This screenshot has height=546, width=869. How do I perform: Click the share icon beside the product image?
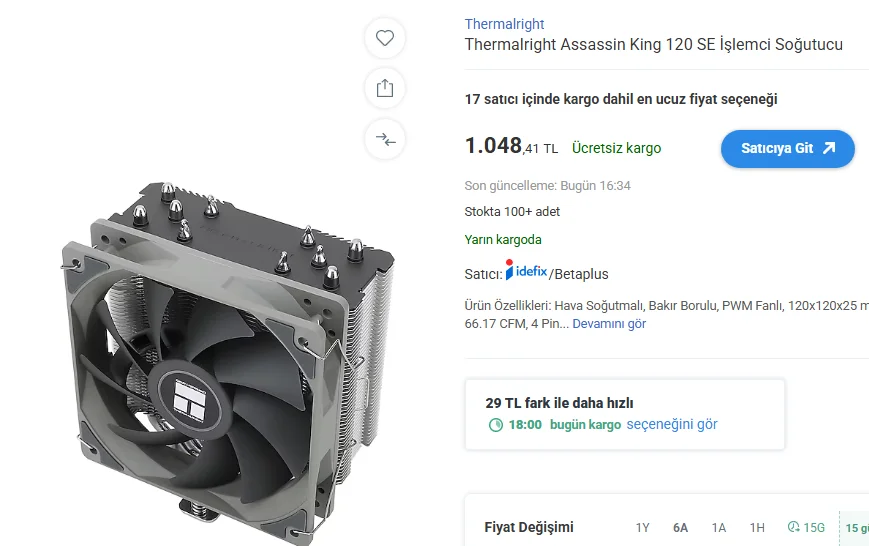click(385, 88)
